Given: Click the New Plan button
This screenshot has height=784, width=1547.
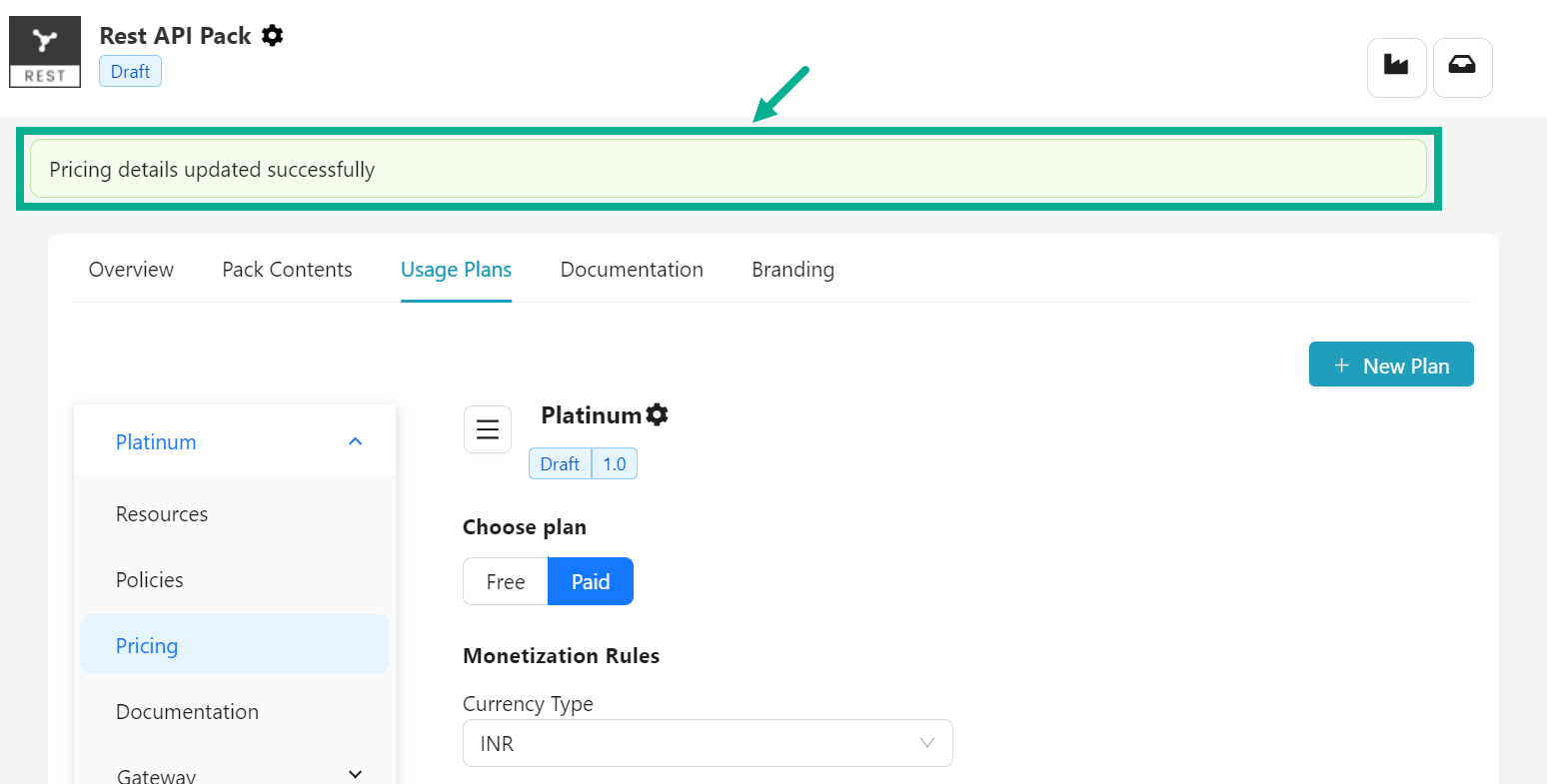Looking at the screenshot, I should coord(1391,366).
